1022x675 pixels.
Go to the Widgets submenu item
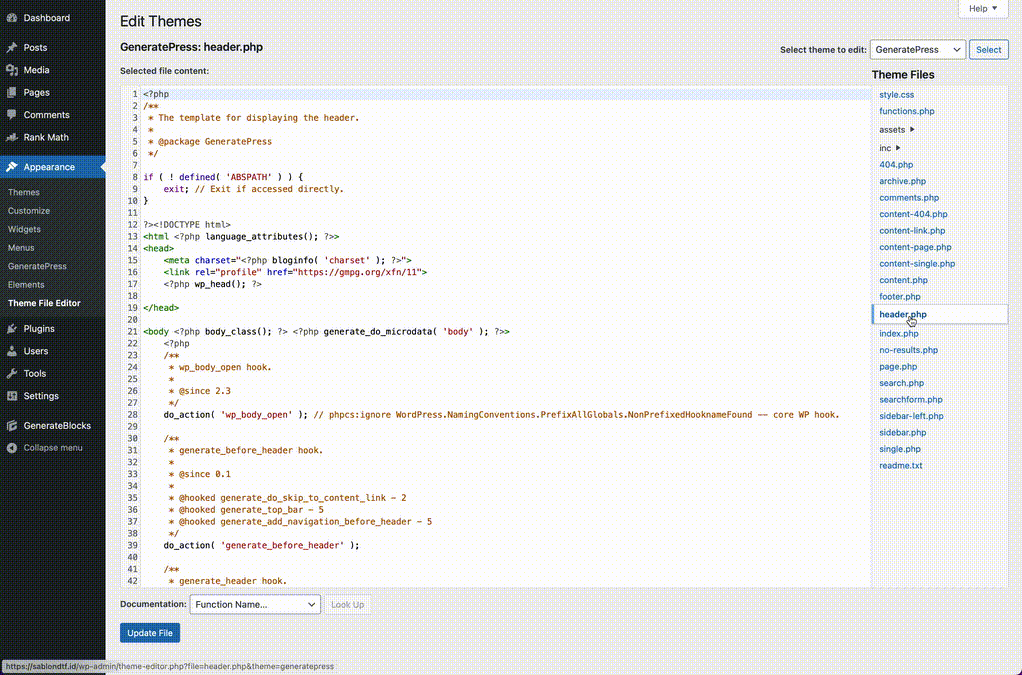pos(25,229)
